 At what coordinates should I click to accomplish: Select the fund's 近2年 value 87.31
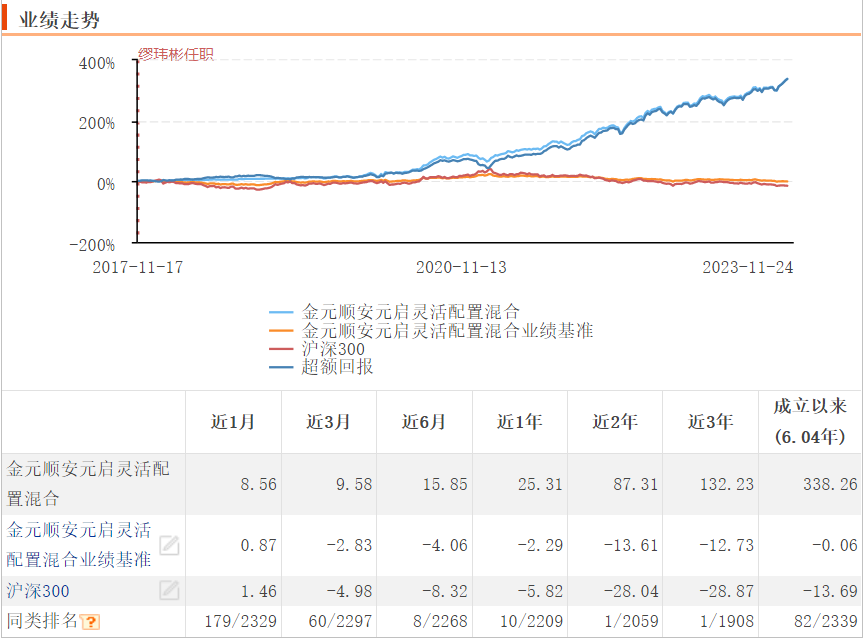pos(636,484)
